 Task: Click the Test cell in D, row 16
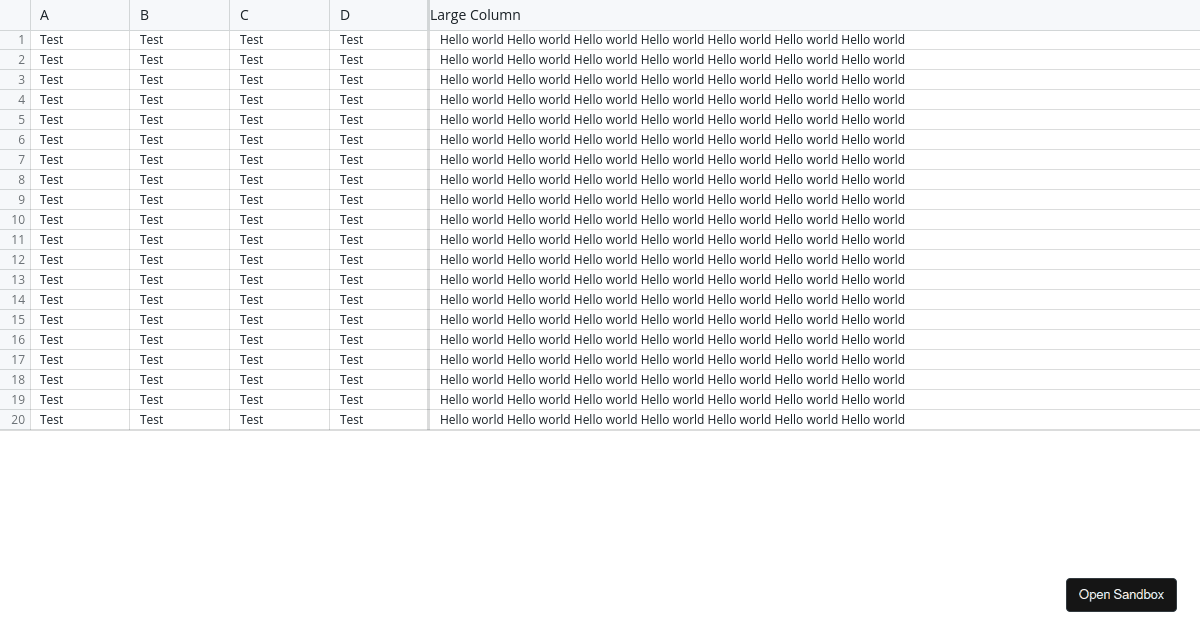pos(379,340)
